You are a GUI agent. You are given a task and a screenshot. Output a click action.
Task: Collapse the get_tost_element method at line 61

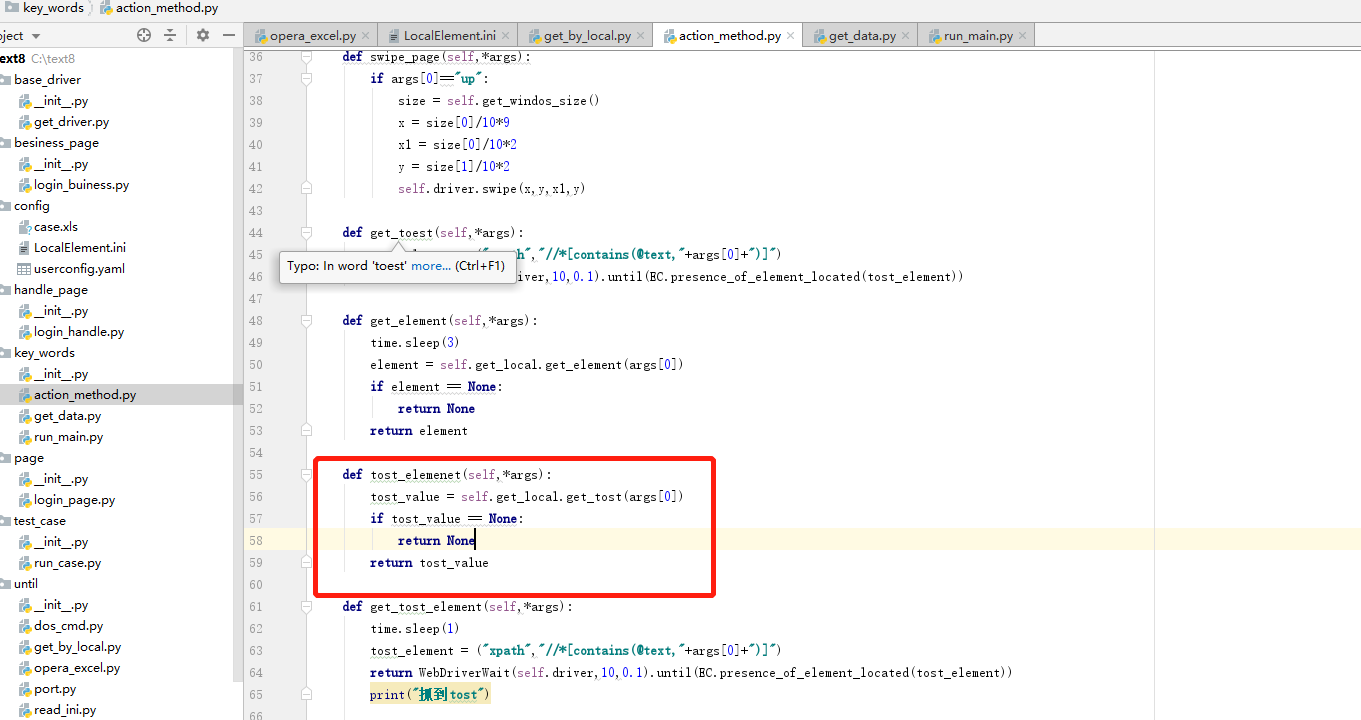(x=307, y=607)
